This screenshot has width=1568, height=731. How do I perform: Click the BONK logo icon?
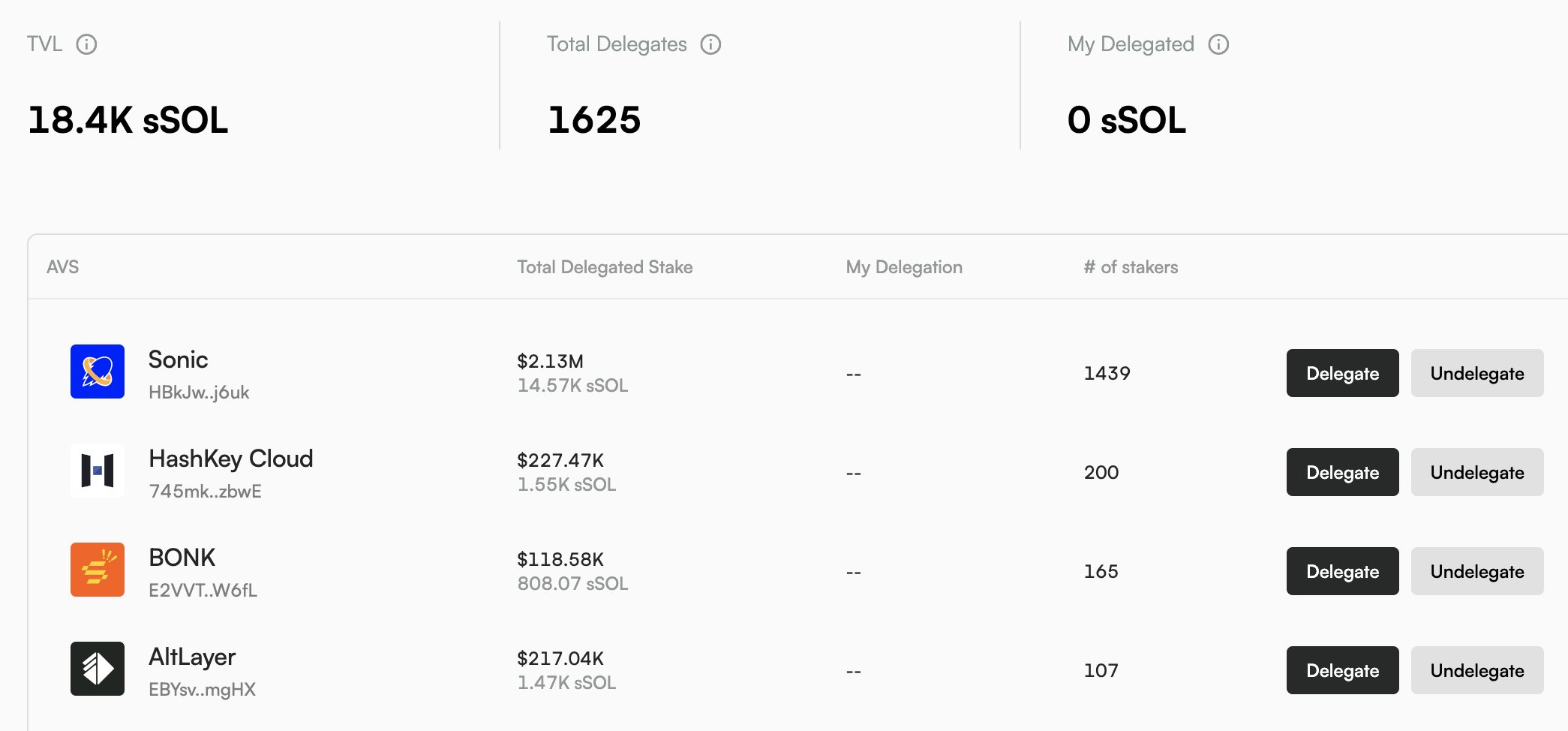tap(98, 570)
